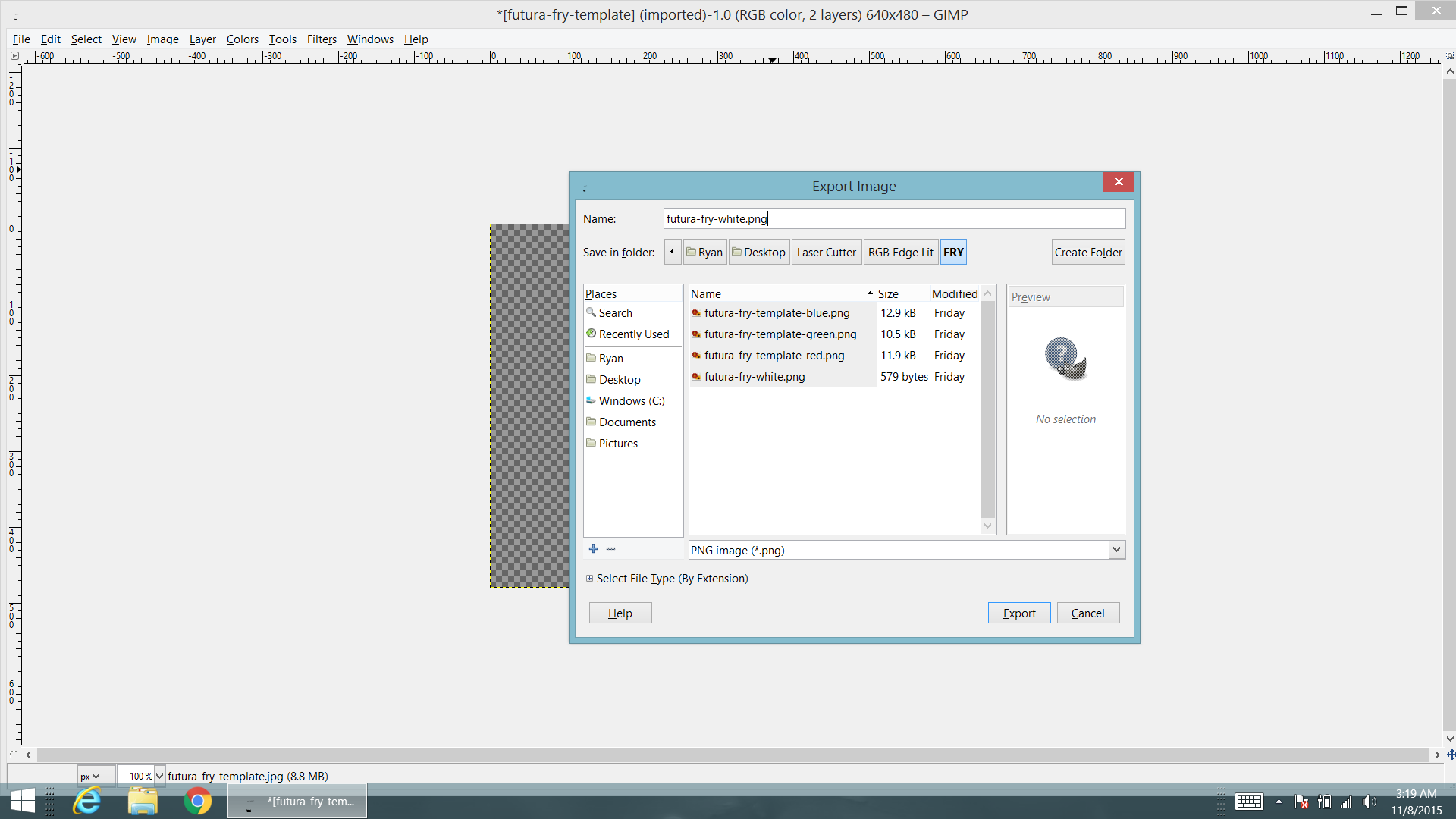The image size is (1456, 819).
Task: Click the Search places magnifier icon
Action: 591,312
